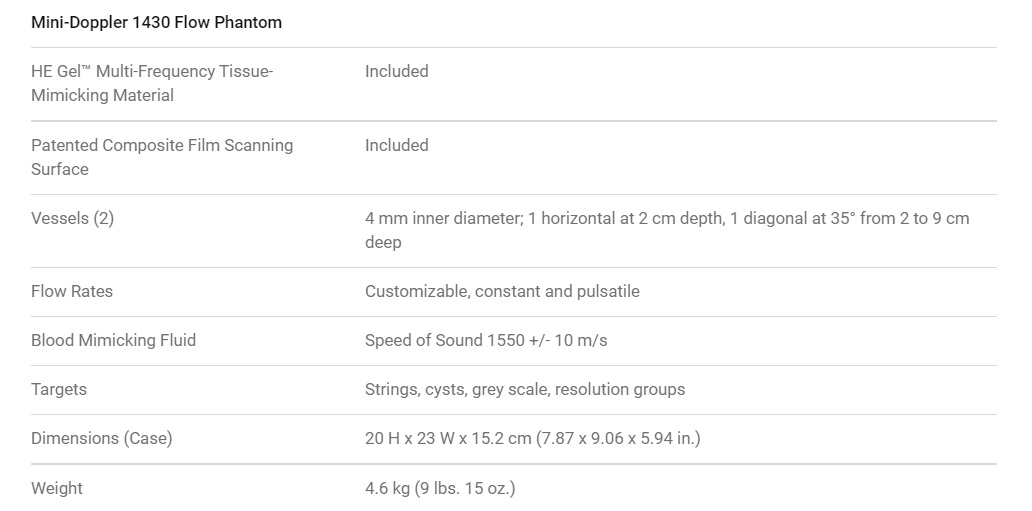Viewport: 1032px width, 511px height.
Task: Click the Speed of Sound 1550 value
Action: [x=486, y=340]
